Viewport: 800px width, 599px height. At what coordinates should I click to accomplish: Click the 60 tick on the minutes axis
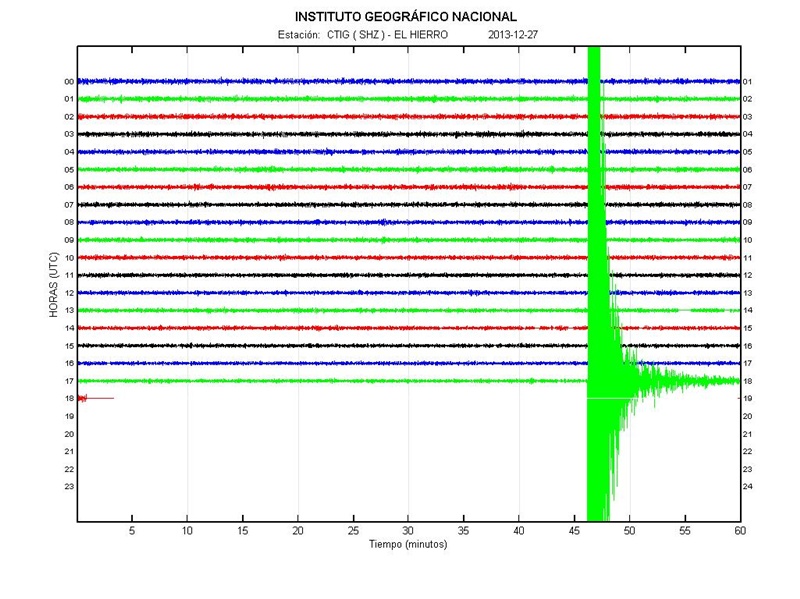(x=739, y=530)
